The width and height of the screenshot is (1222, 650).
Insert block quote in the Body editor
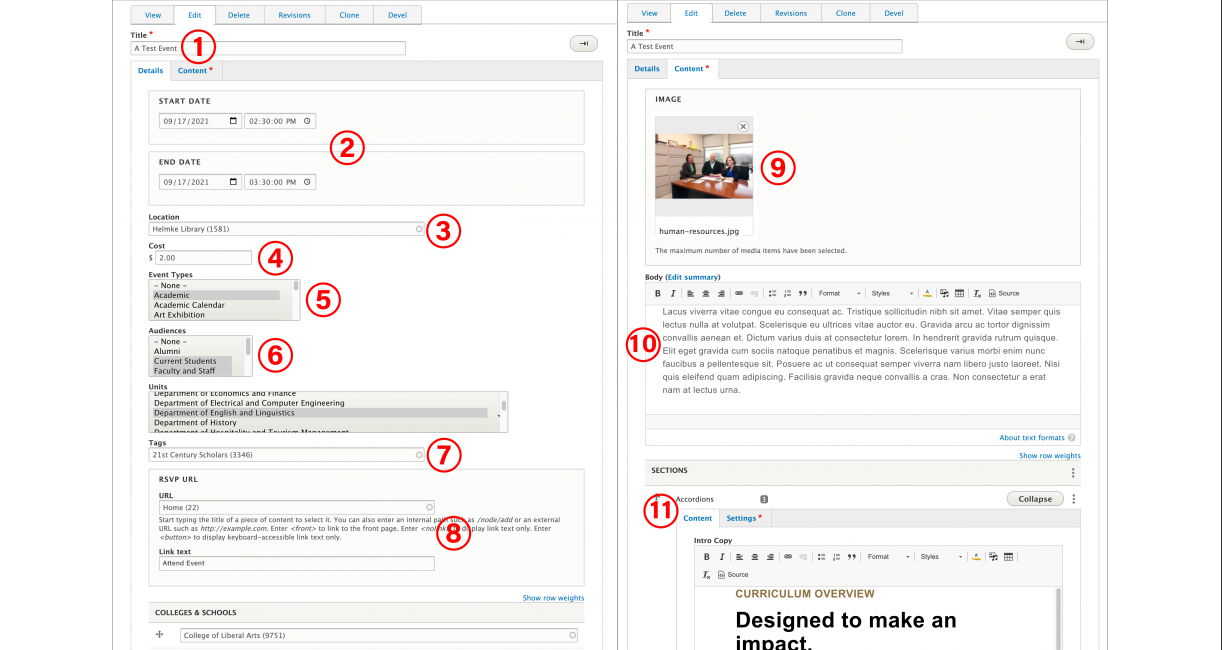point(803,293)
